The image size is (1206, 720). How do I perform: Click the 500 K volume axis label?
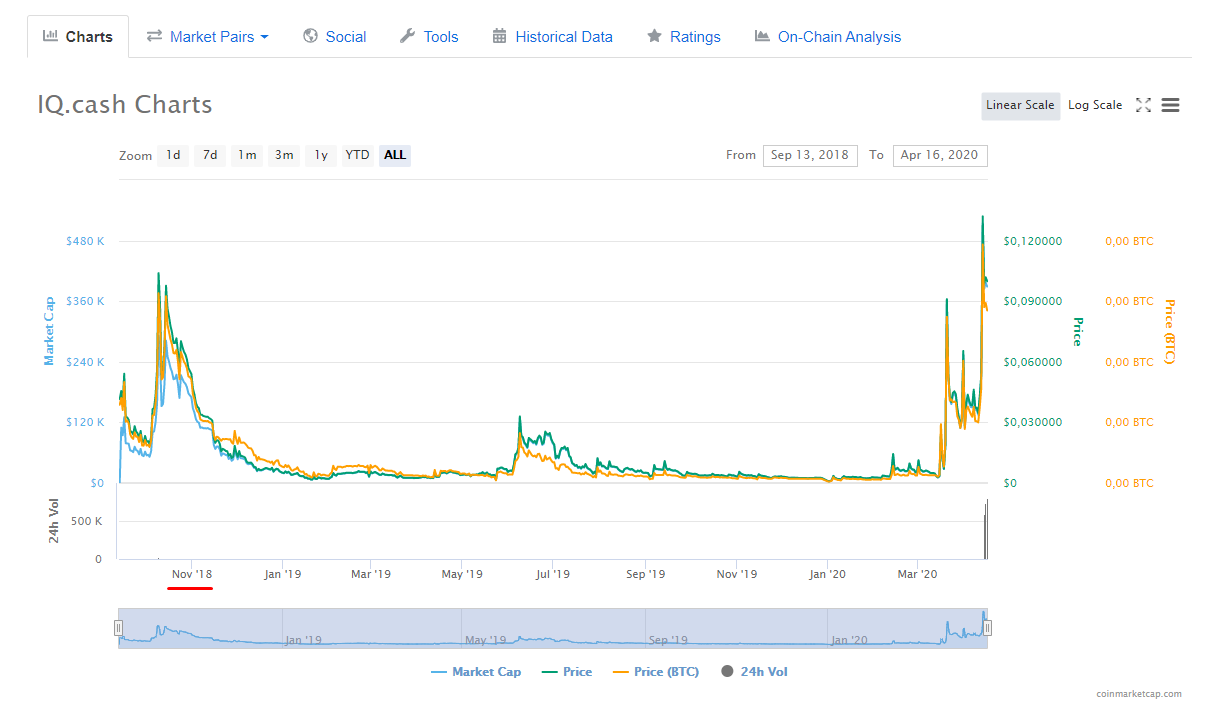tap(85, 521)
